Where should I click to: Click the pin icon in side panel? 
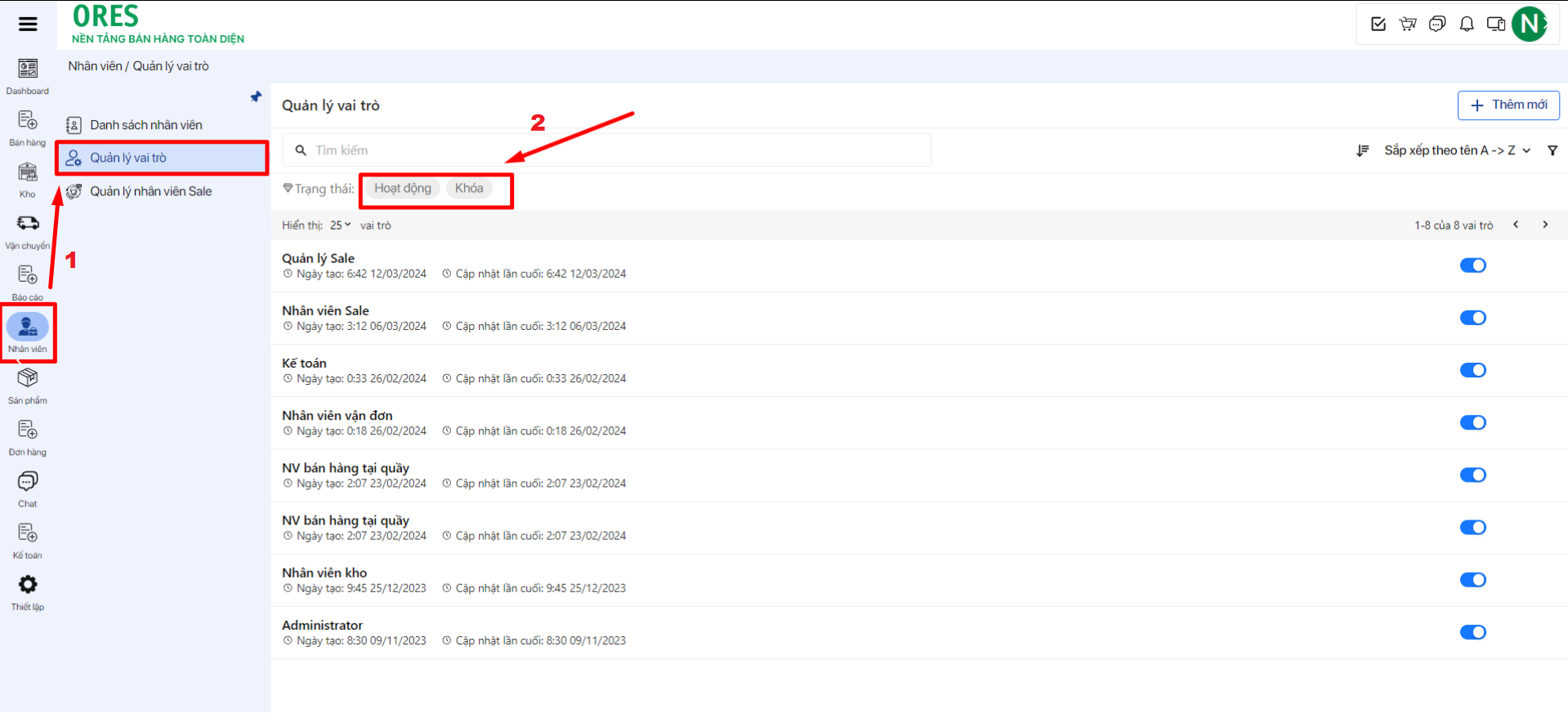256,97
